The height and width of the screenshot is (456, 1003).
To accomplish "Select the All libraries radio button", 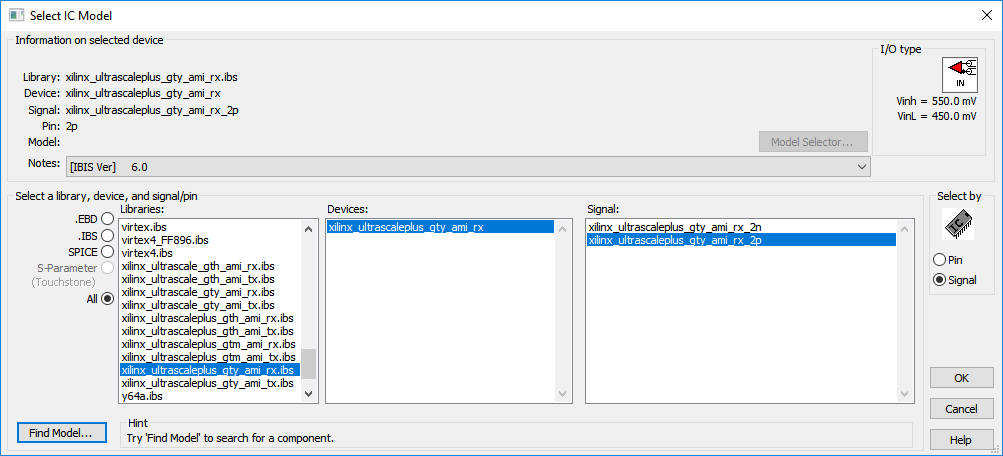I will 107,297.
